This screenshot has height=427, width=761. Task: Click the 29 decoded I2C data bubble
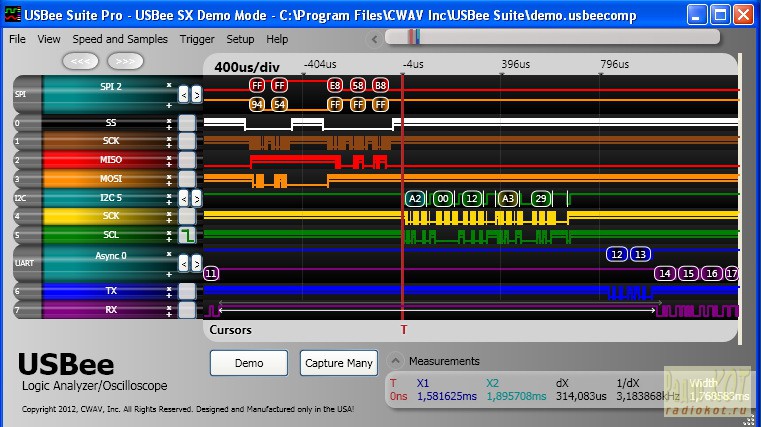point(541,198)
